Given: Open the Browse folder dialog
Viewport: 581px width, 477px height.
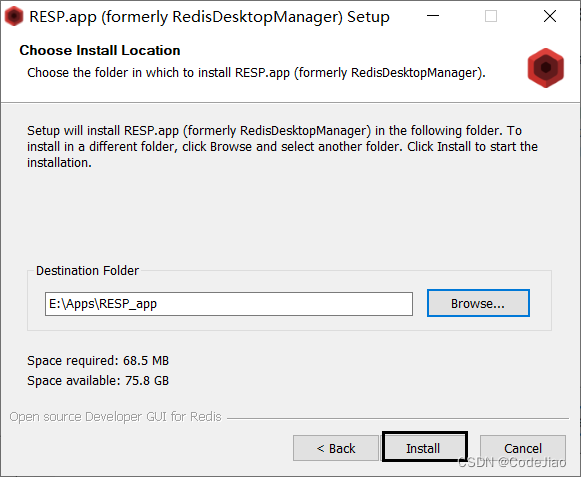Looking at the screenshot, I should (x=478, y=303).
